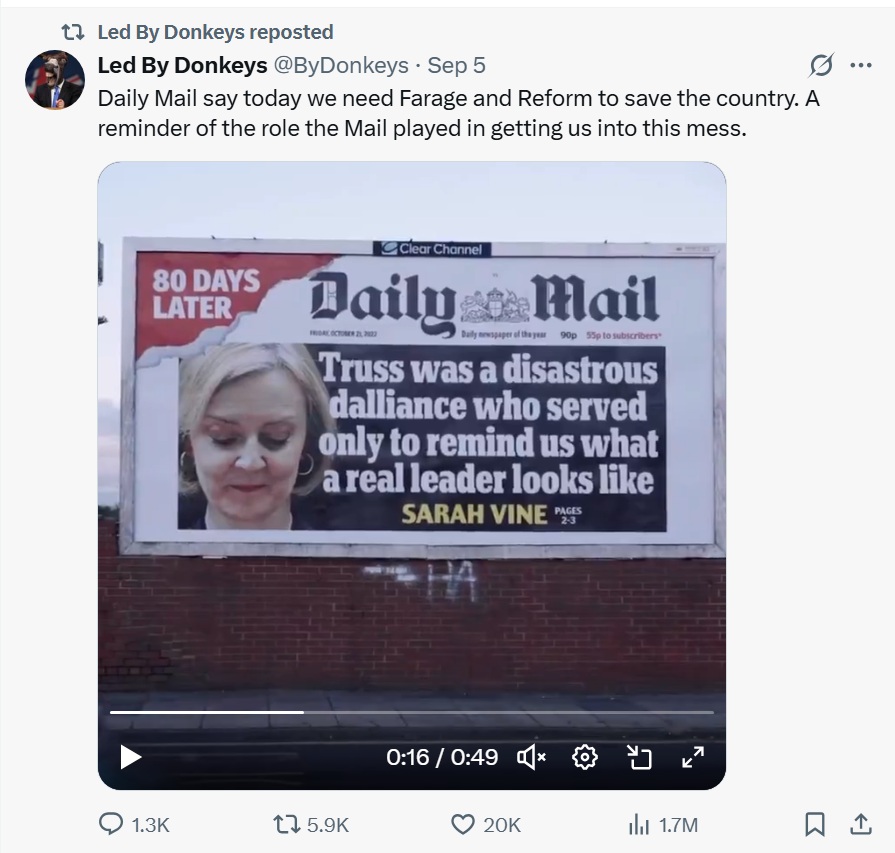Open the reply comments icon
Viewport: 895px width, 853px height.
coord(111,824)
